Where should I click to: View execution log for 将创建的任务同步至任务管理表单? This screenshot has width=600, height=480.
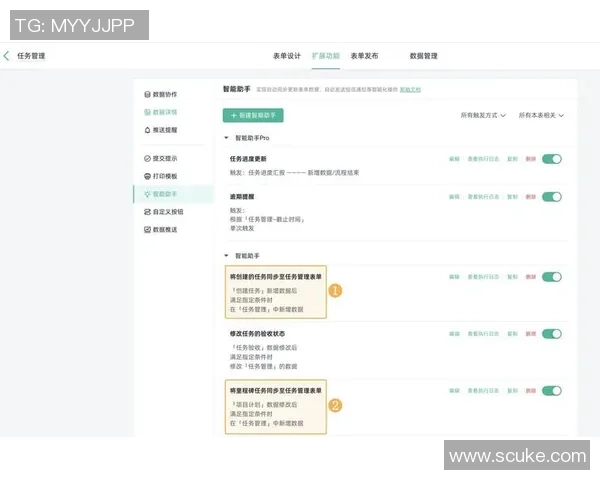(483, 277)
